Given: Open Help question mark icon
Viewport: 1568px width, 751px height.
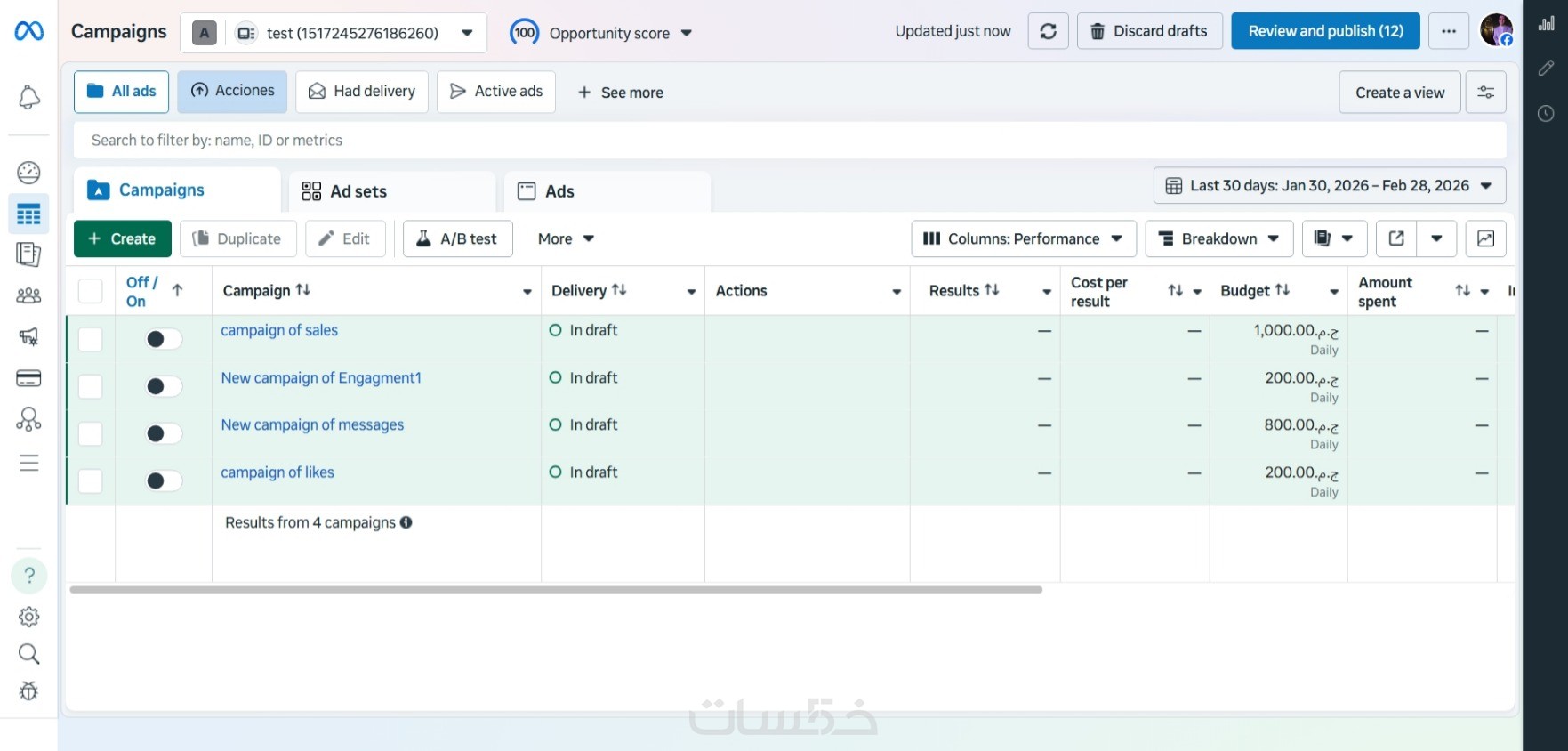Looking at the screenshot, I should [28, 575].
